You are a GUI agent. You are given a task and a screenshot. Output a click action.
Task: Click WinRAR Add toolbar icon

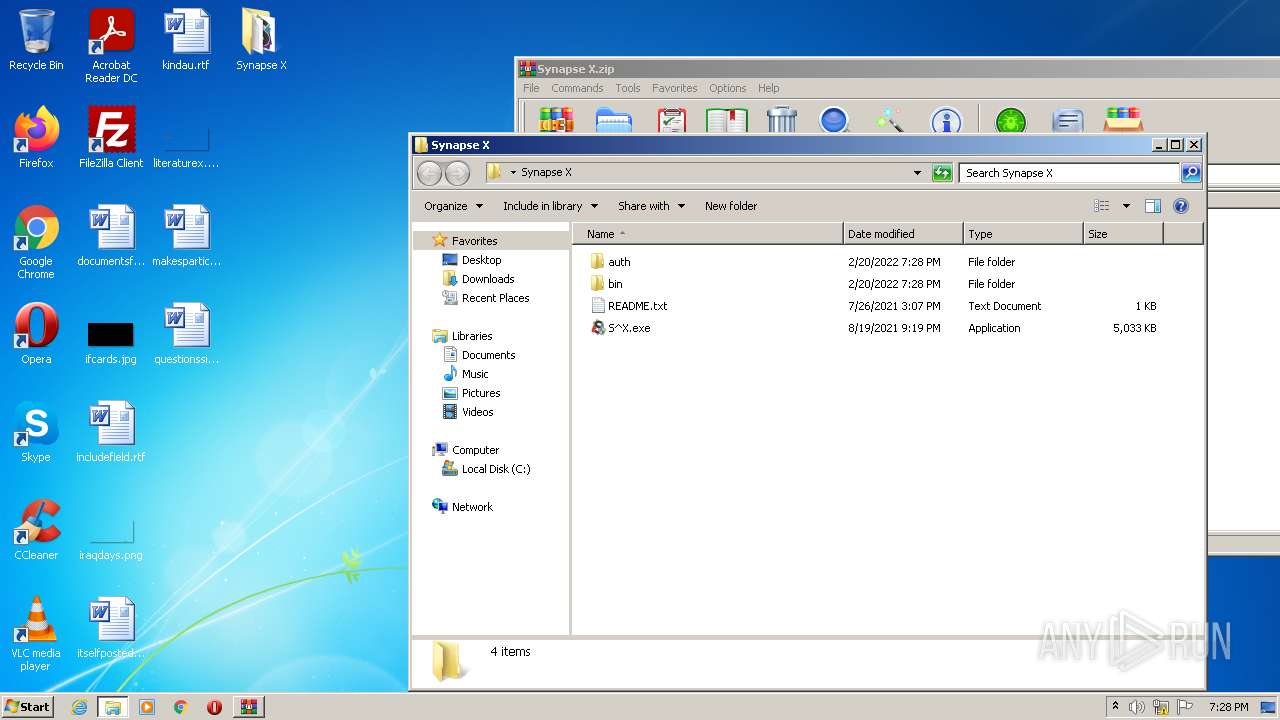pyautogui.click(x=556, y=121)
